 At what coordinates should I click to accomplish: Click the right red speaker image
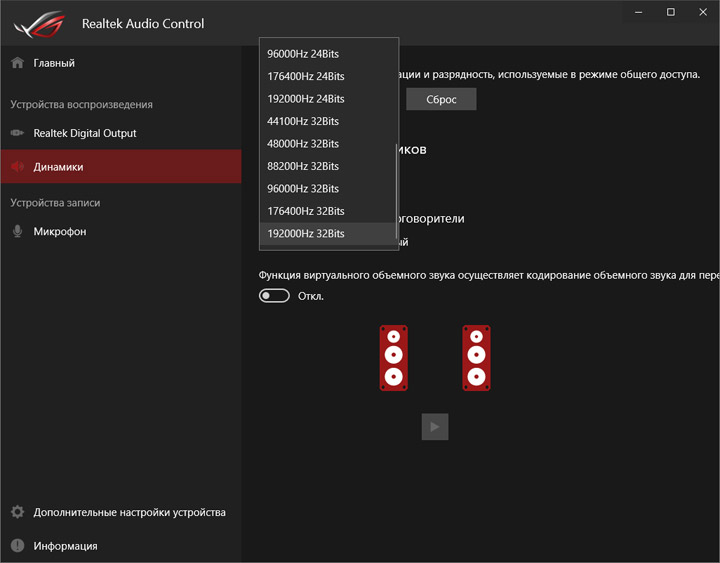pos(476,358)
